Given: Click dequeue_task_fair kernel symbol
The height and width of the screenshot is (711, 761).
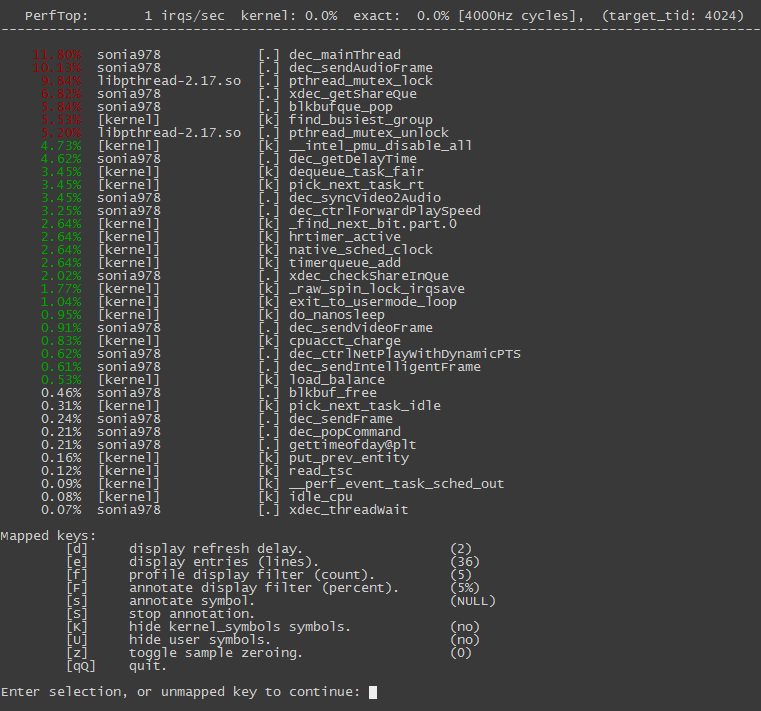Looking at the screenshot, I should click(x=357, y=172).
